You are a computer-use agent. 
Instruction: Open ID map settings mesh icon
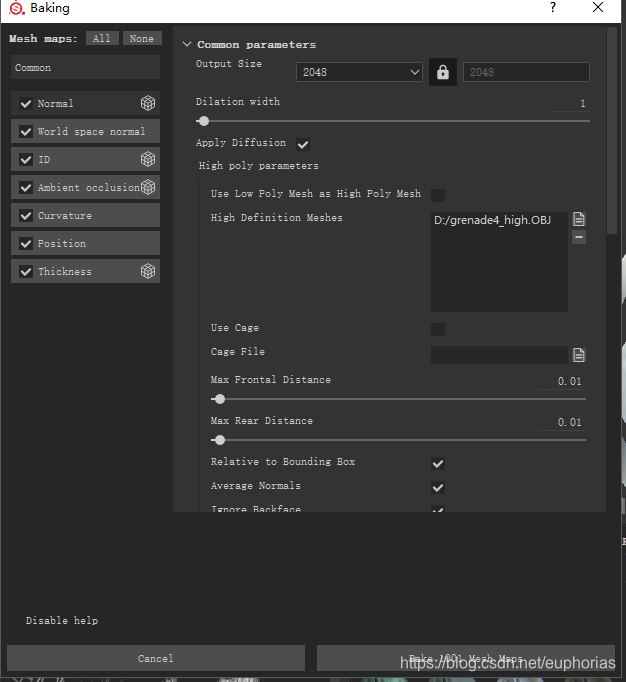pos(148,159)
